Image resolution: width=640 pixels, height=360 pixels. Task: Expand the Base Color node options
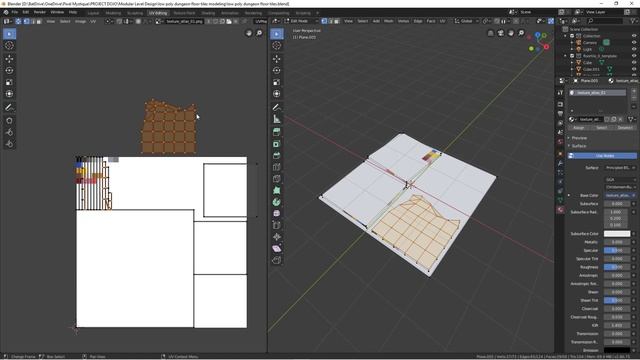coord(569,196)
